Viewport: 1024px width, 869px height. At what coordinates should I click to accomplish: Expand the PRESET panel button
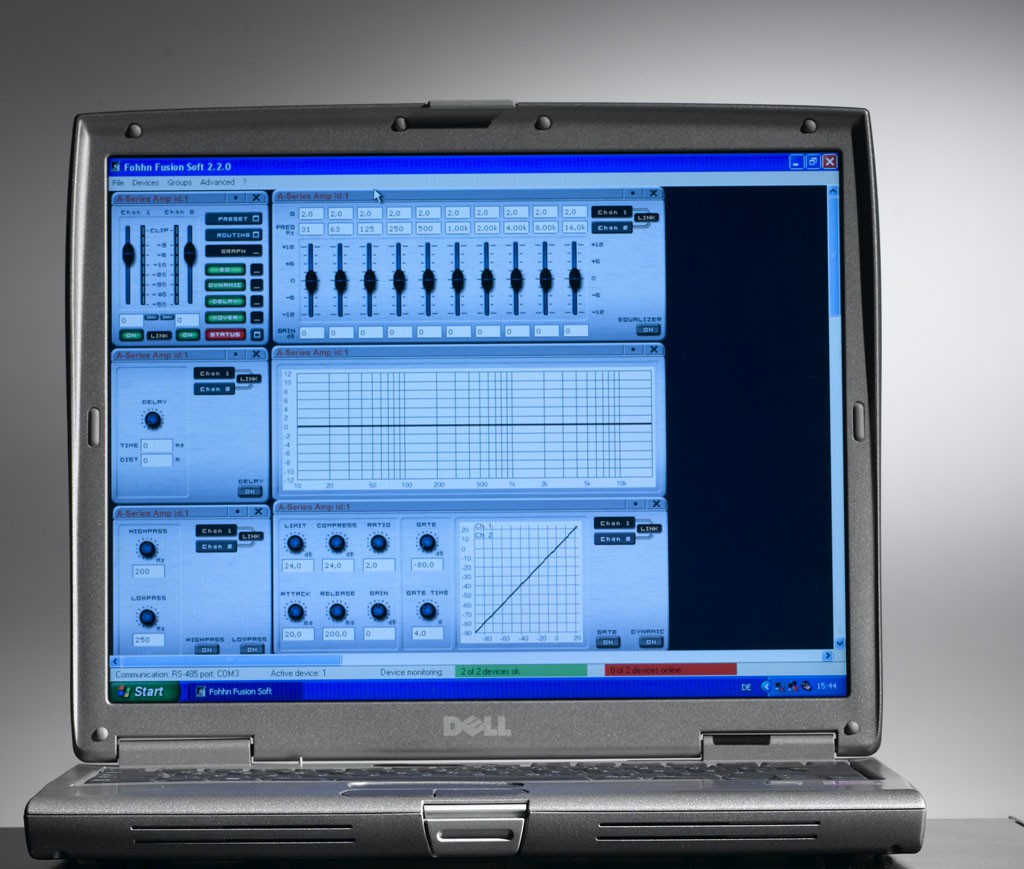(x=234, y=219)
